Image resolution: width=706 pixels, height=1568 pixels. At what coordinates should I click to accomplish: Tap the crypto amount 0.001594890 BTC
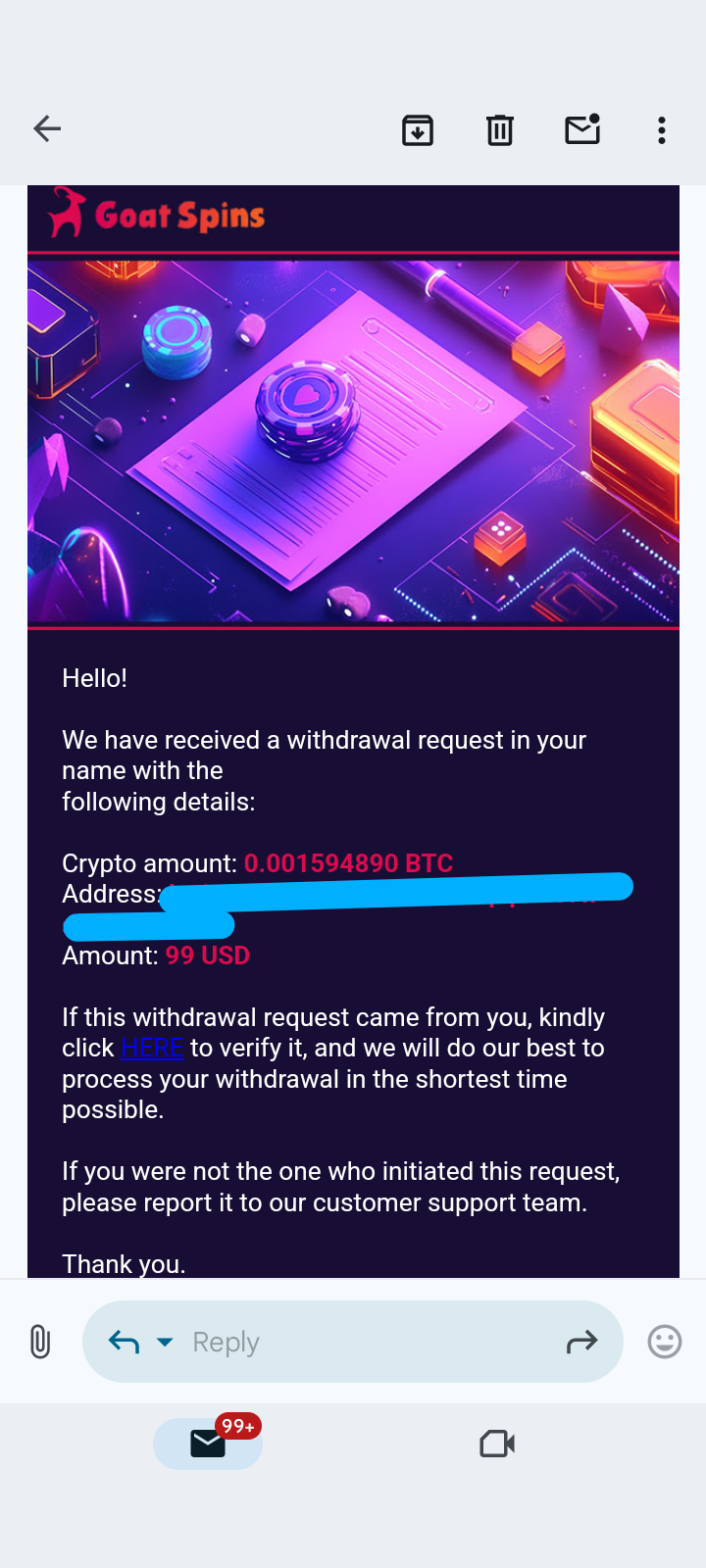point(348,863)
